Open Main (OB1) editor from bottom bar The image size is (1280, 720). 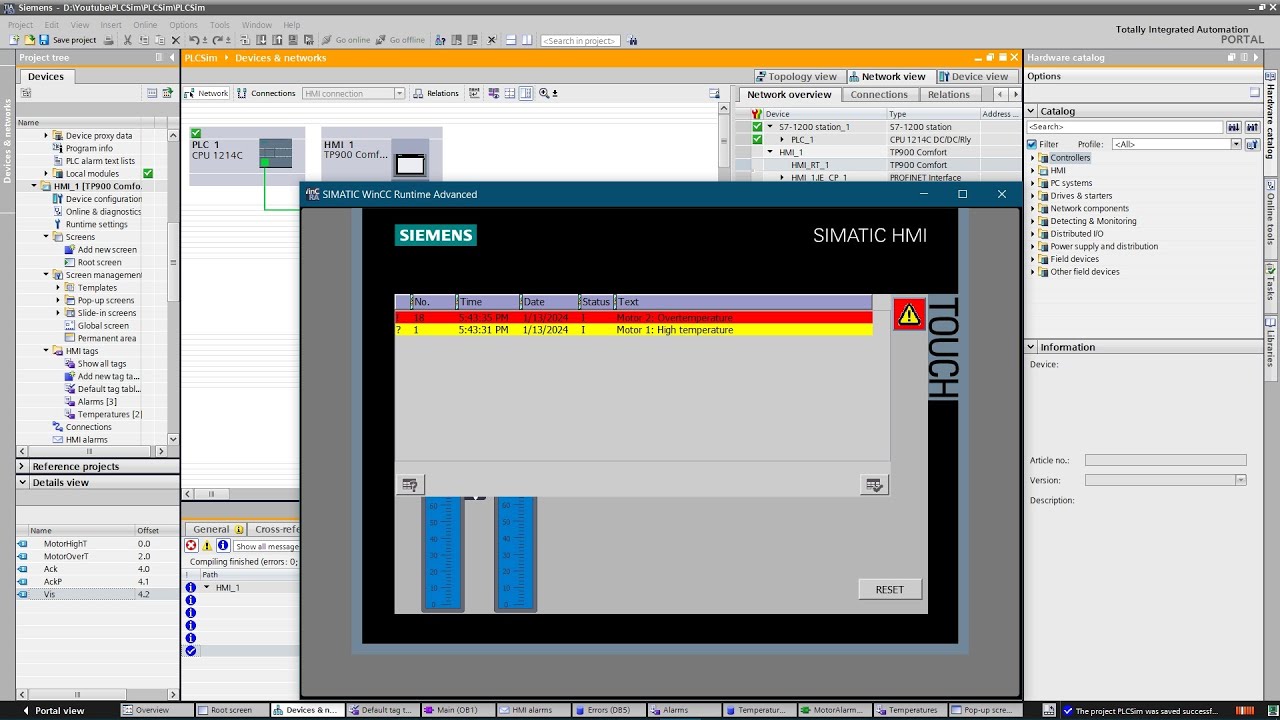click(459, 710)
